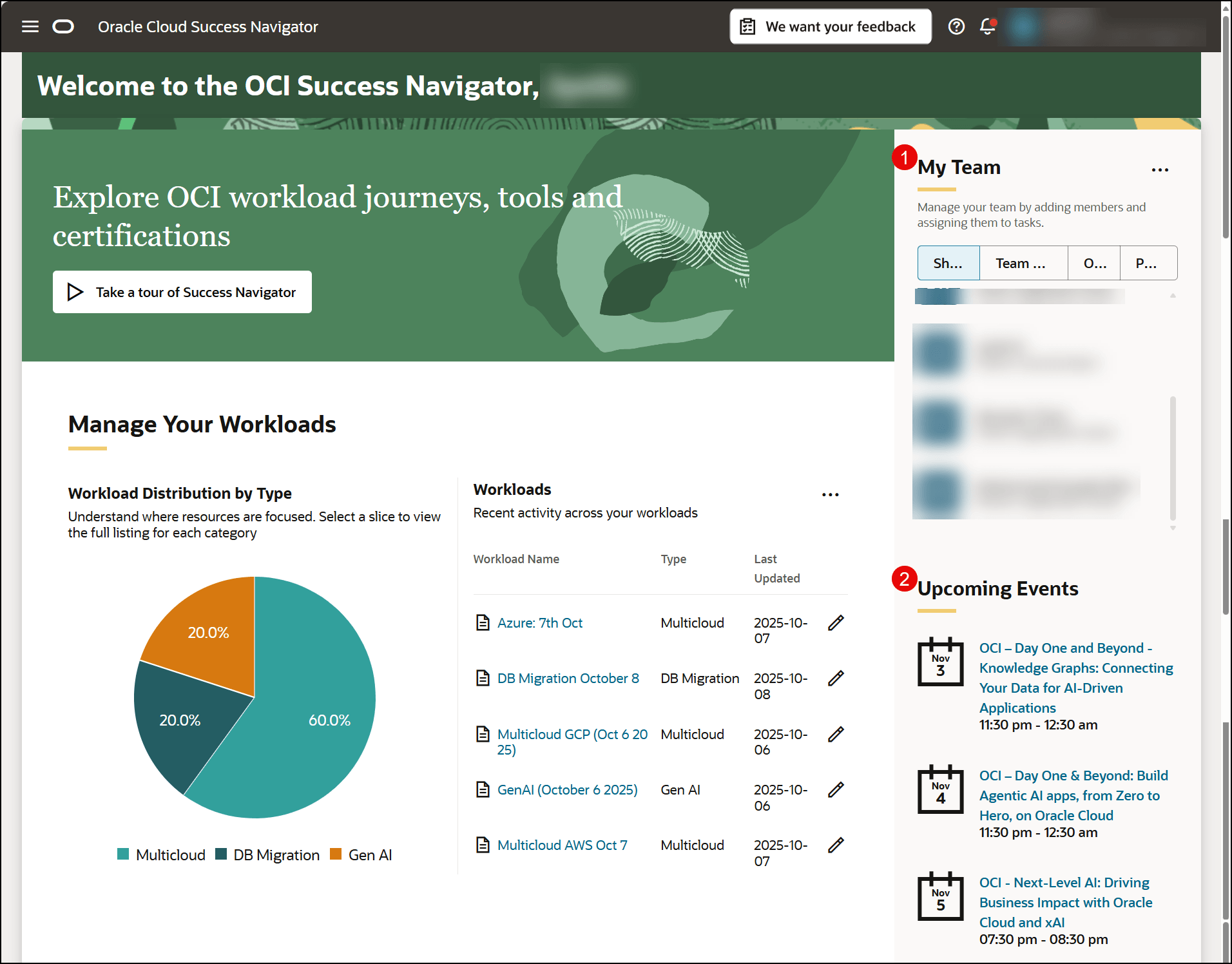The image size is (1232, 964).
Task: Click the My Team panel scrollbar
Action: 1173,458
